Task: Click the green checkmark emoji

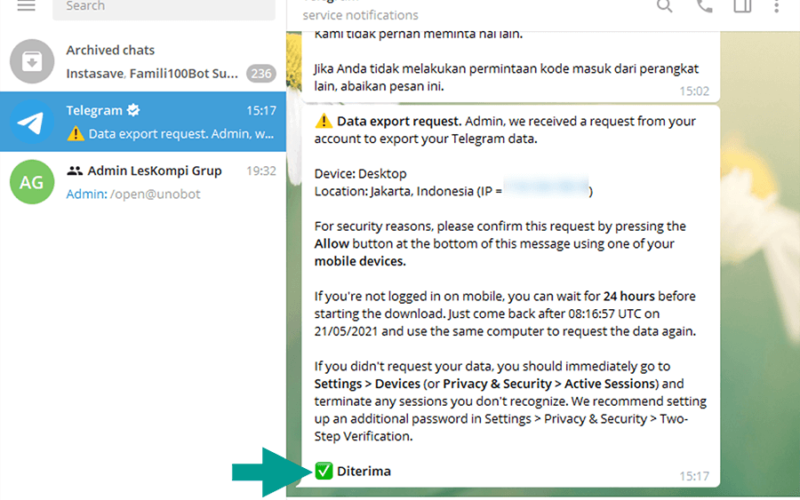Action: (323, 471)
